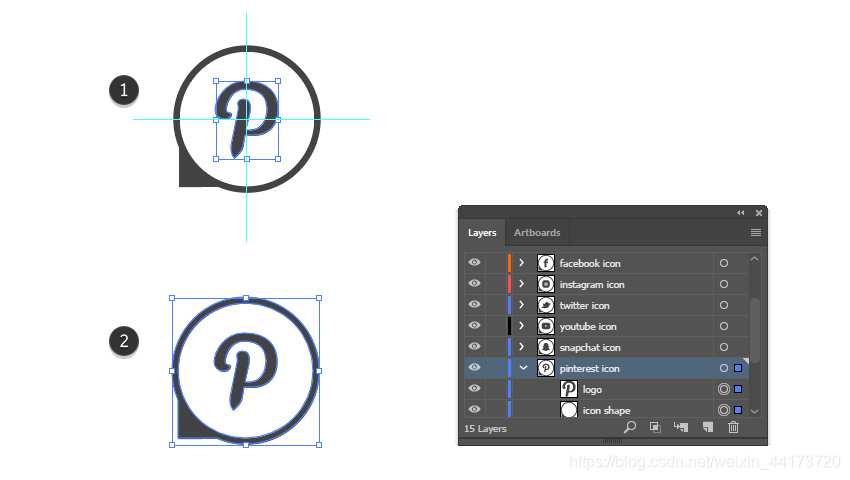The height and width of the screenshot is (480, 850).
Task: Click the snapchat icon layer thumbnail
Action: click(546, 347)
